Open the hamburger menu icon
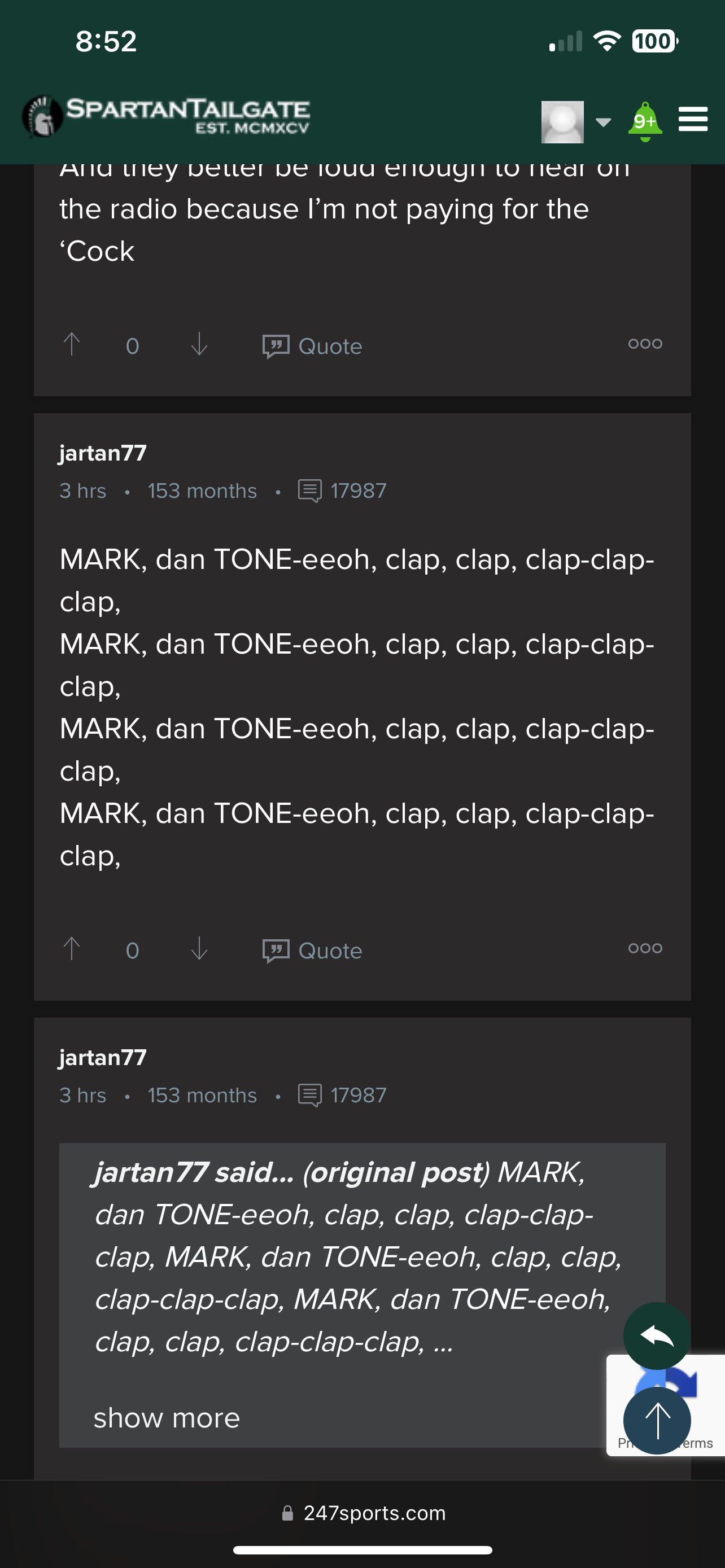 [693, 119]
